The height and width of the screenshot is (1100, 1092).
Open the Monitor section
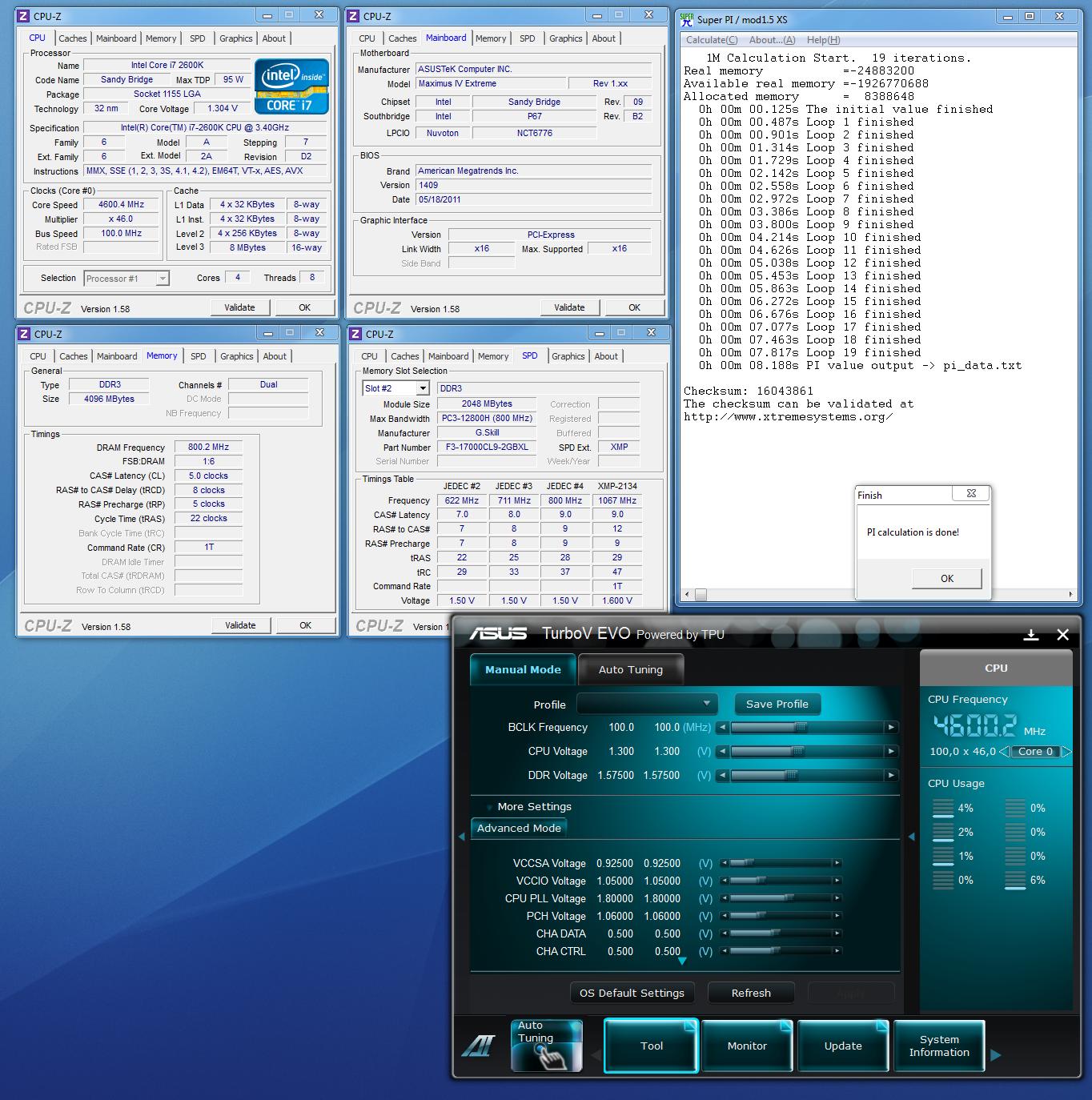[747, 1046]
